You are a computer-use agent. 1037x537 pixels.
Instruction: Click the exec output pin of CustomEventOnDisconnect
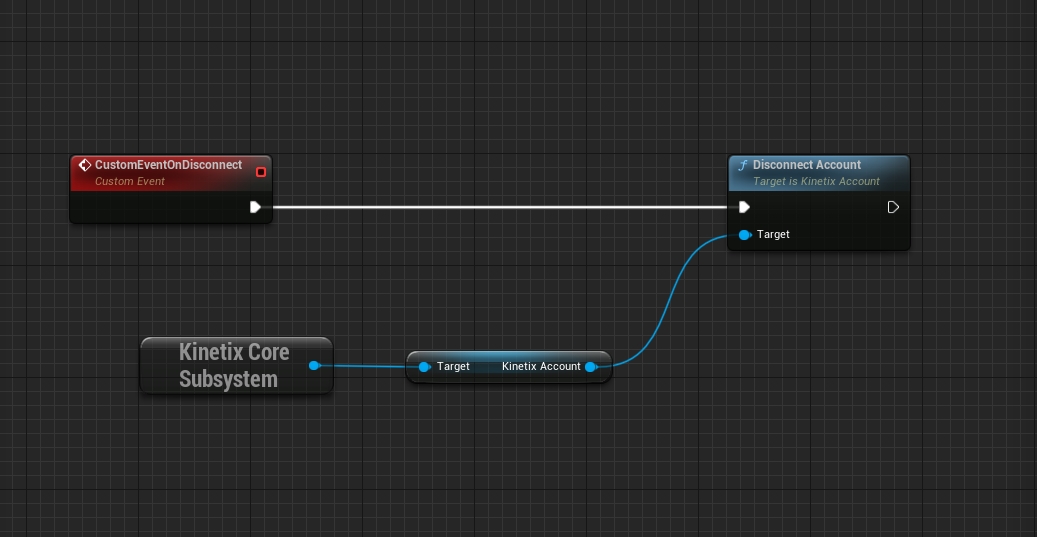[x=256, y=207]
